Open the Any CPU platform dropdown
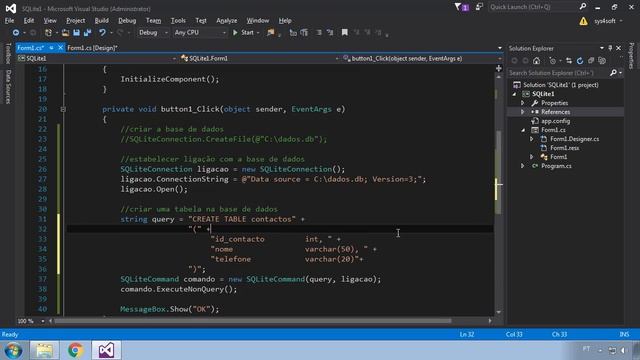Screen dimensions: 640x360 click(x=200, y=32)
